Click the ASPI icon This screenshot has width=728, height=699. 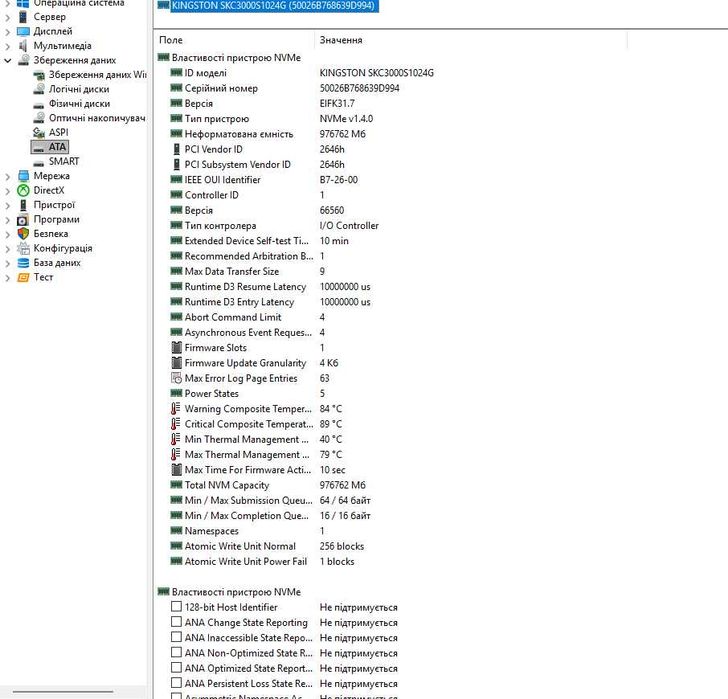39,132
